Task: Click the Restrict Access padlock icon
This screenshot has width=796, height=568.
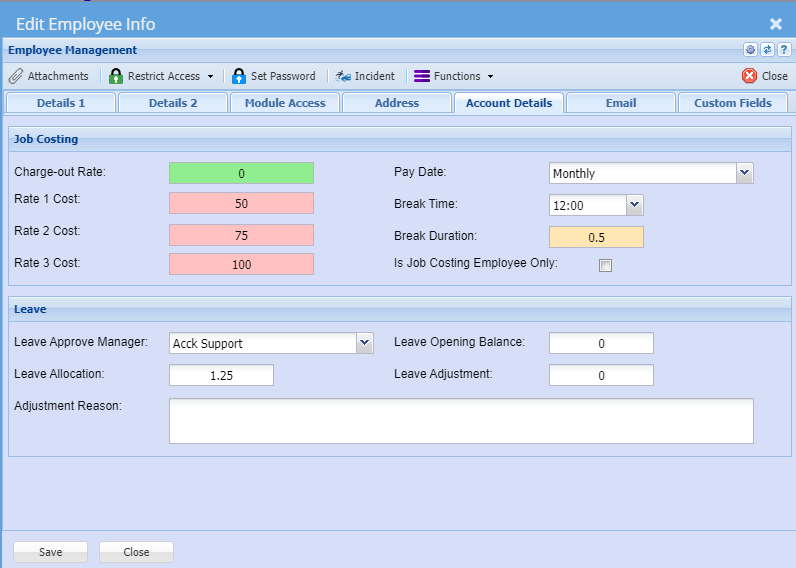Action: click(116, 76)
